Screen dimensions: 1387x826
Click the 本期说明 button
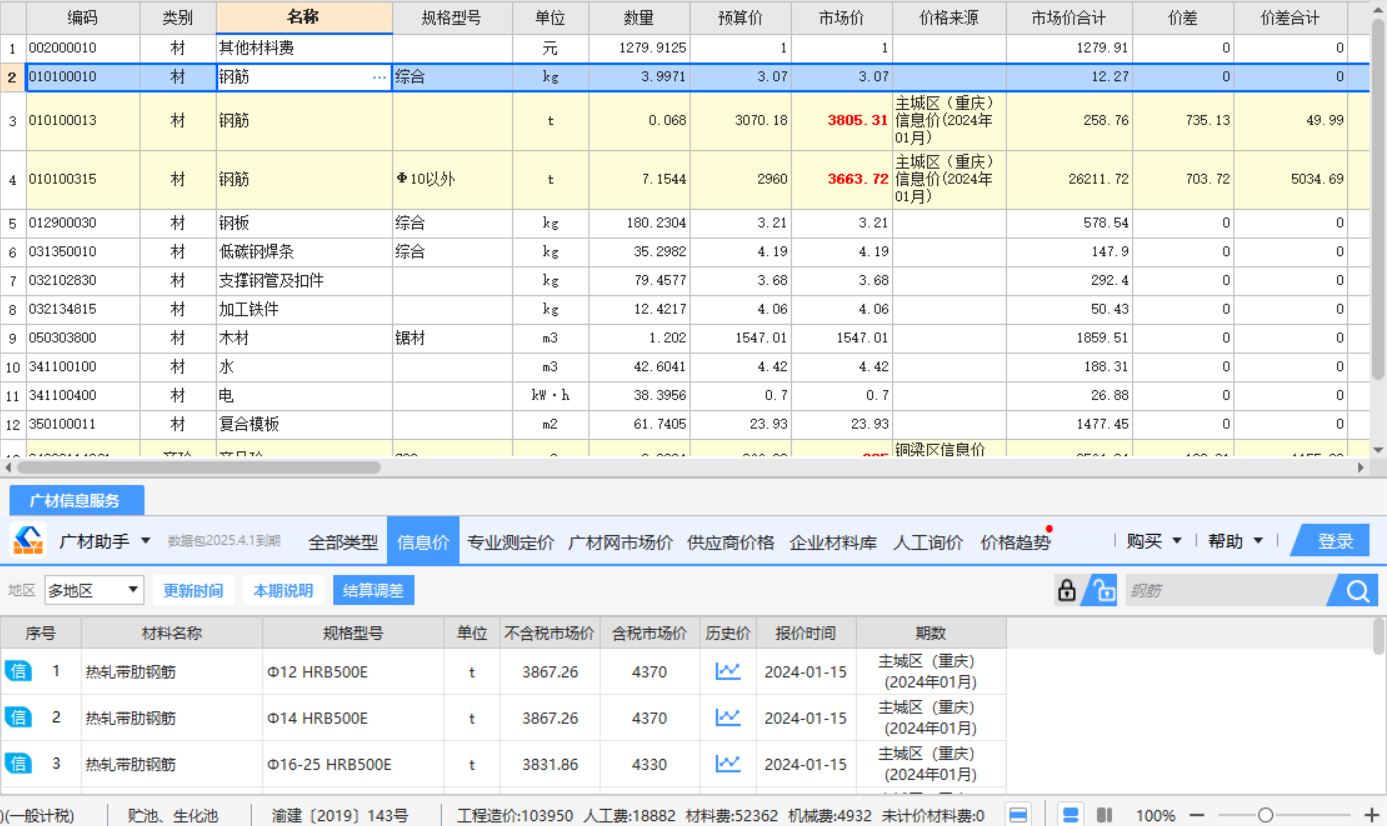pos(283,590)
